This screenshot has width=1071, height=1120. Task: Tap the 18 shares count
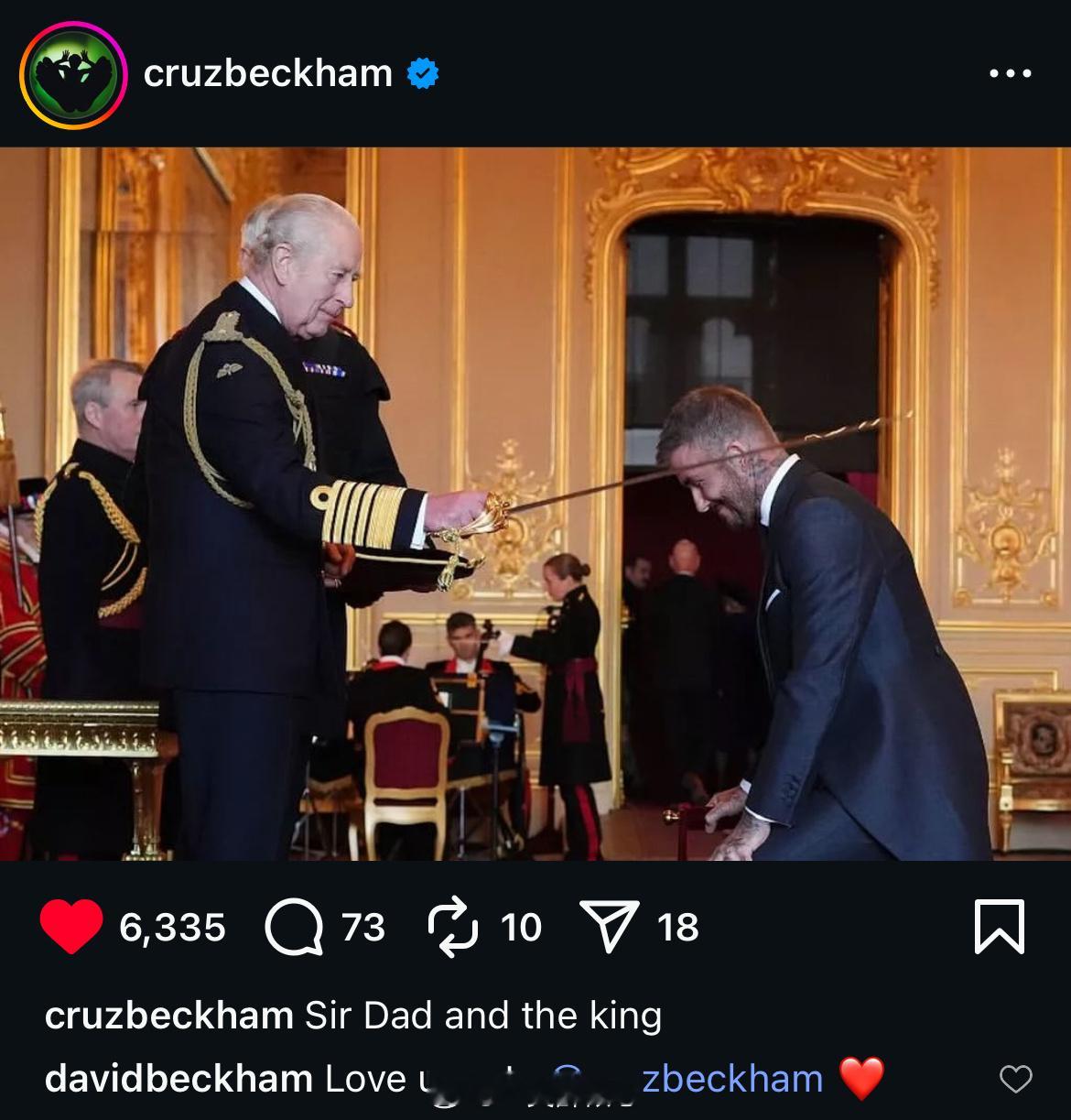click(x=678, y=928)
